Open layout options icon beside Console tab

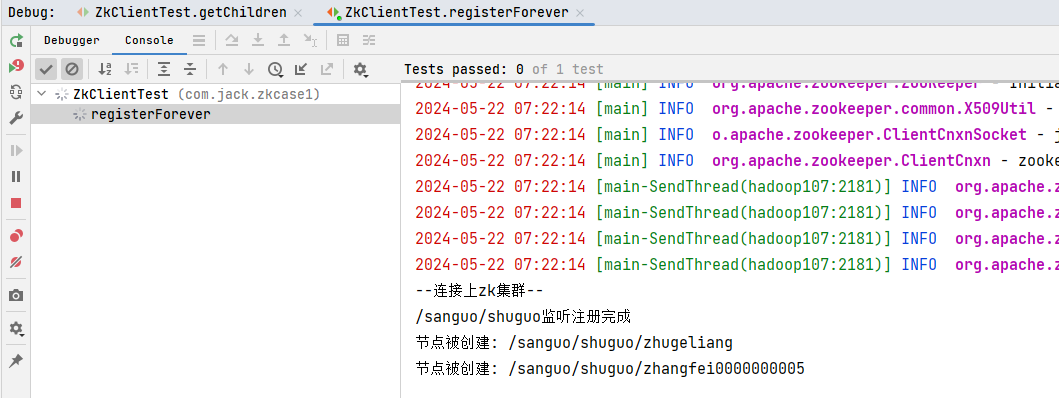point(199,41)
